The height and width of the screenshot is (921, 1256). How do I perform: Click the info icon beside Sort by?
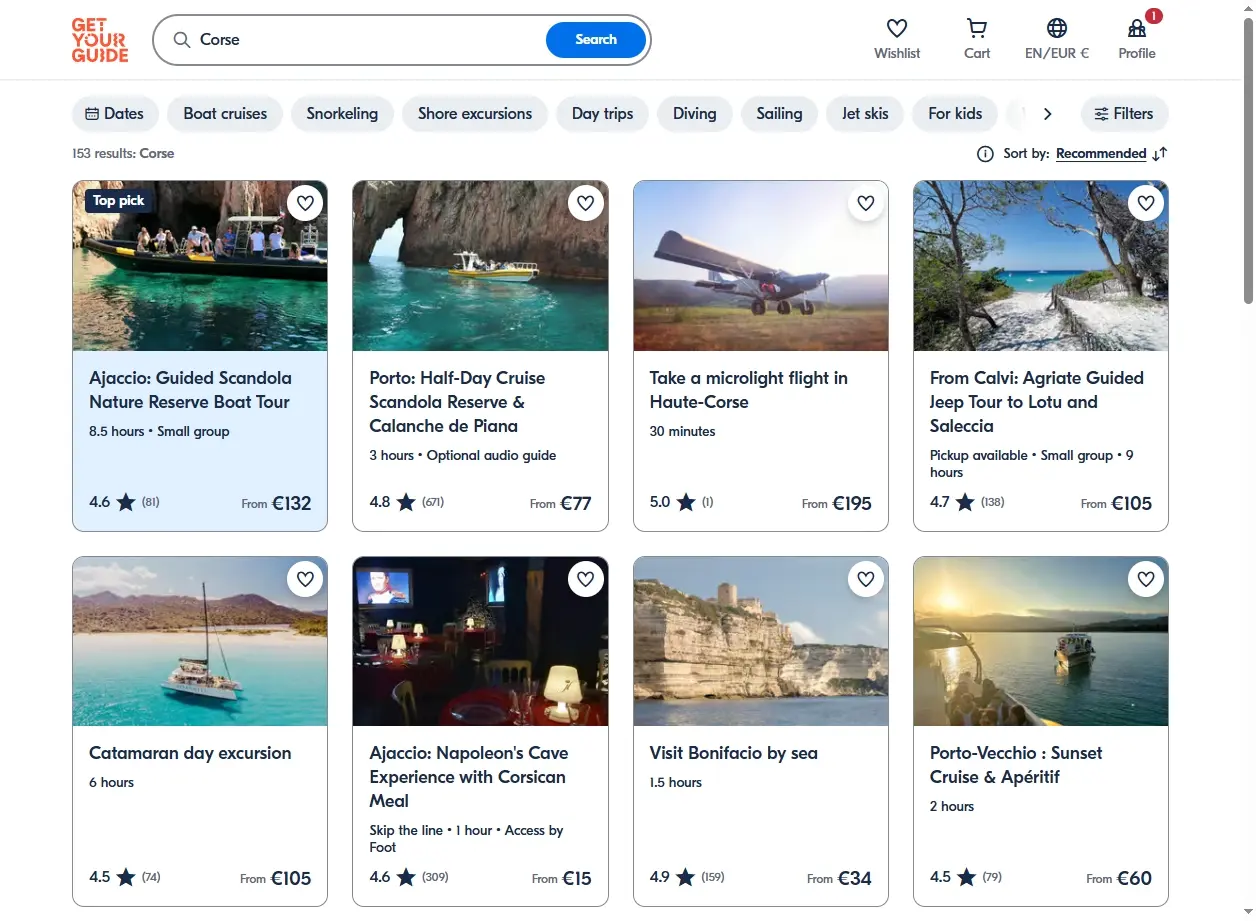[x=985, y=154]
